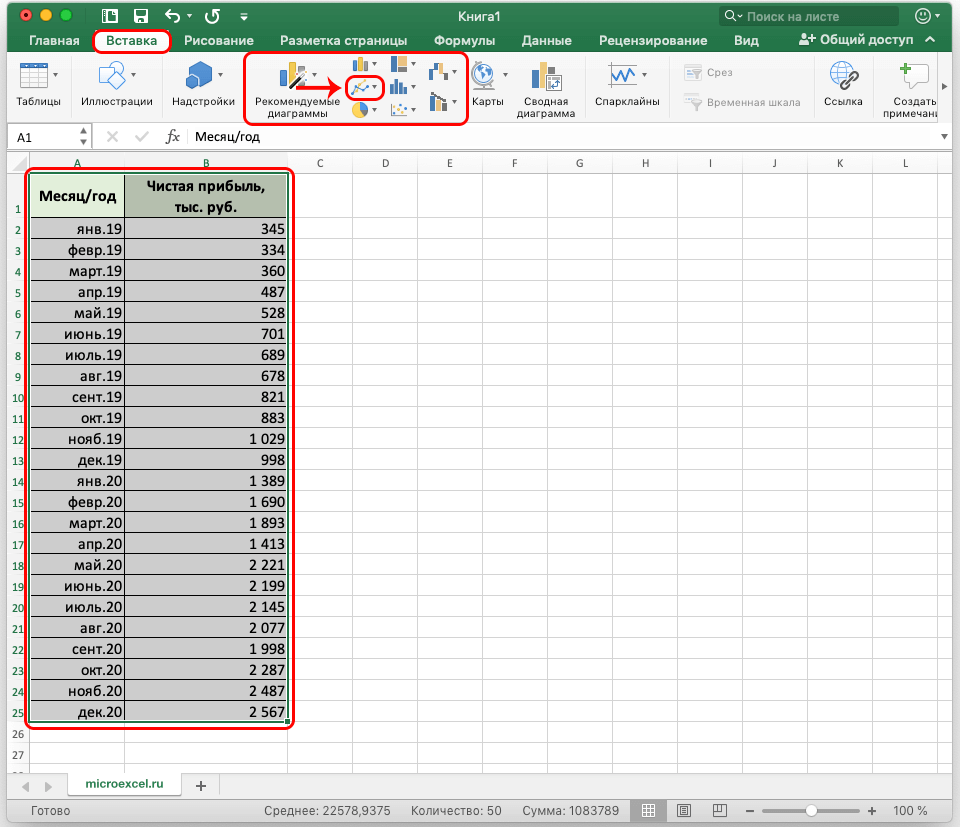
Task: Zoom out with the minus button
Action: (x=749, y=810)
